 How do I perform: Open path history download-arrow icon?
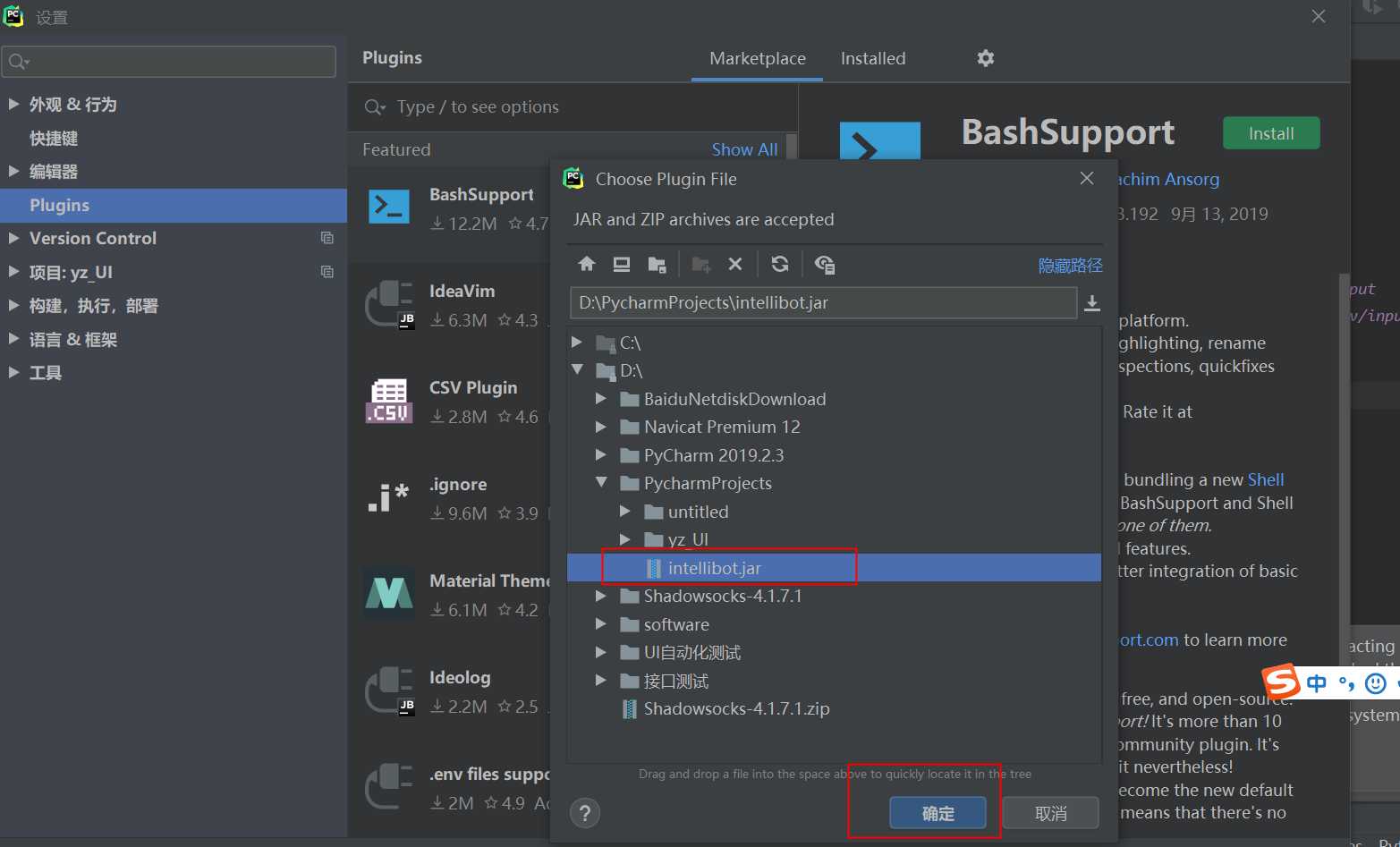(1092, 303)
